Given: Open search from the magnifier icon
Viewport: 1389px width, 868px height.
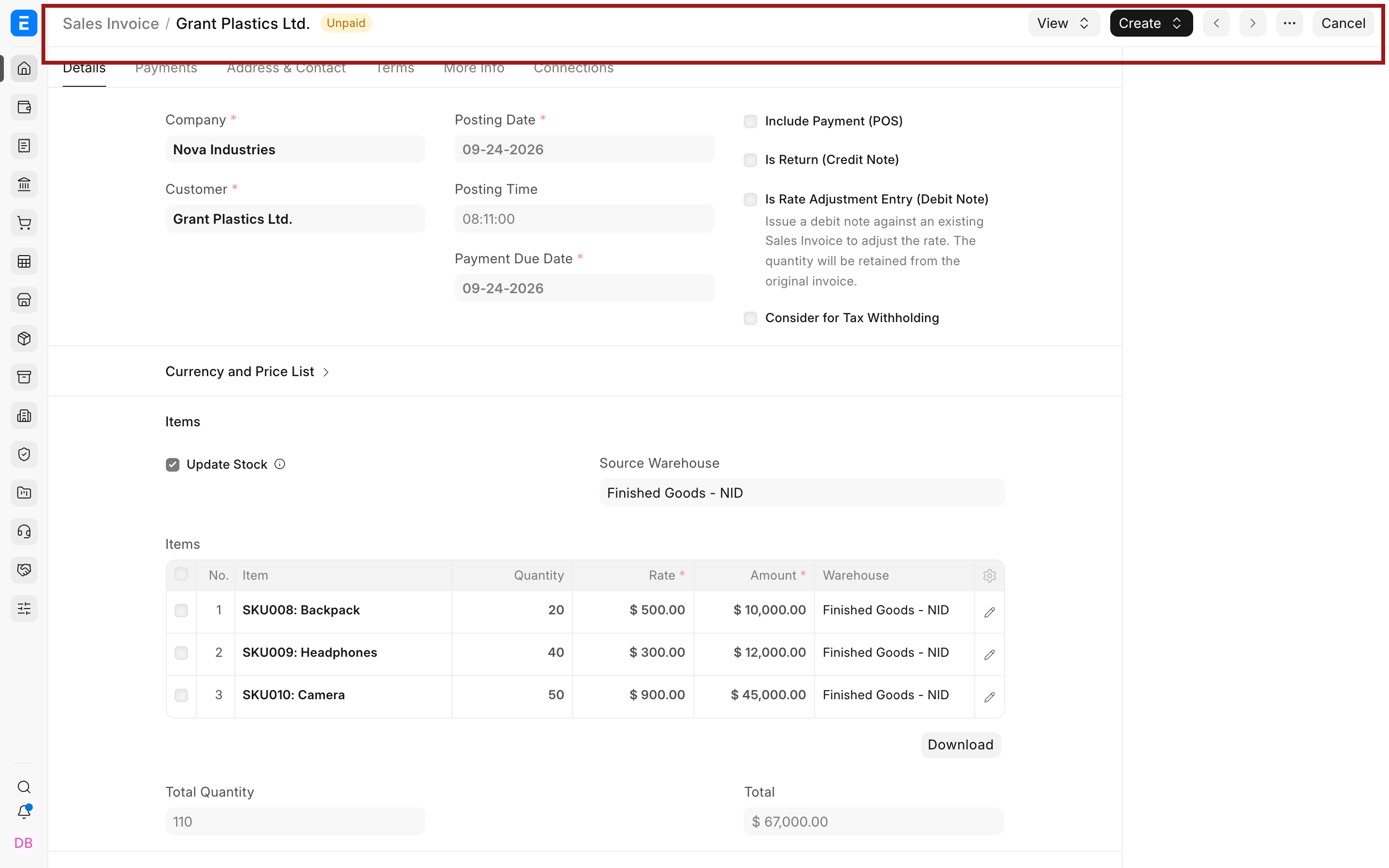Looking at the screenshot, I should [24, 787].
